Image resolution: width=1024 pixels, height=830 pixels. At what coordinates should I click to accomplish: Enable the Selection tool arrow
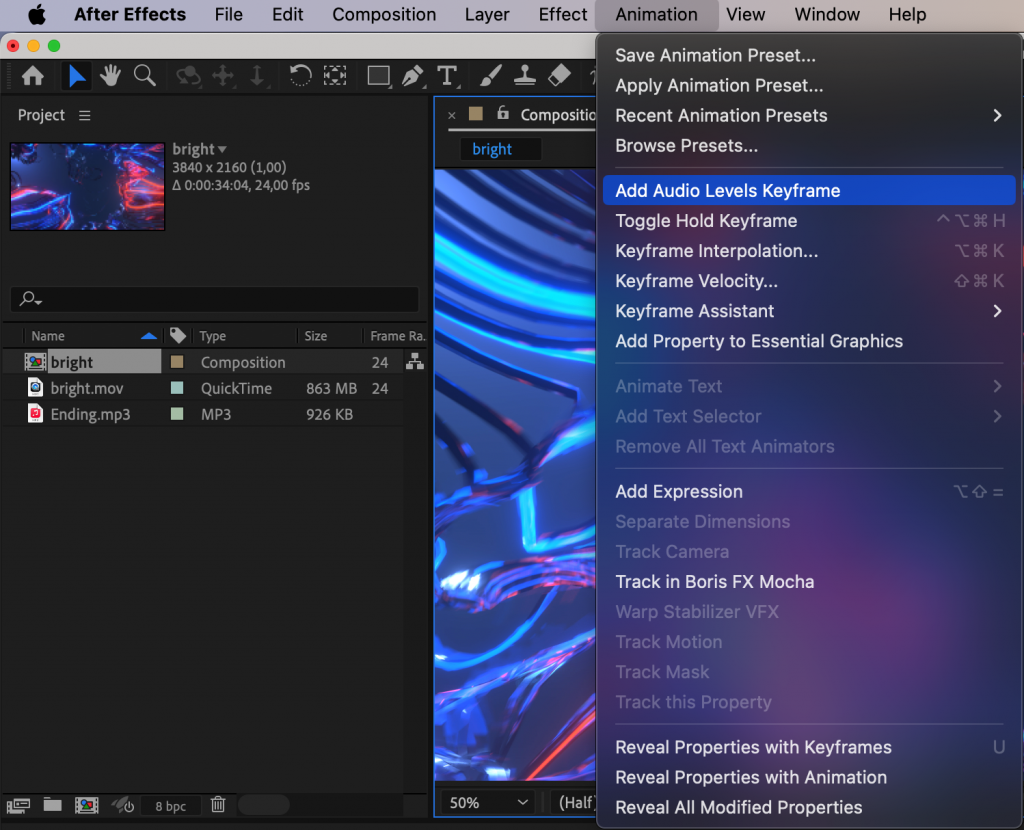click(77, 76)
